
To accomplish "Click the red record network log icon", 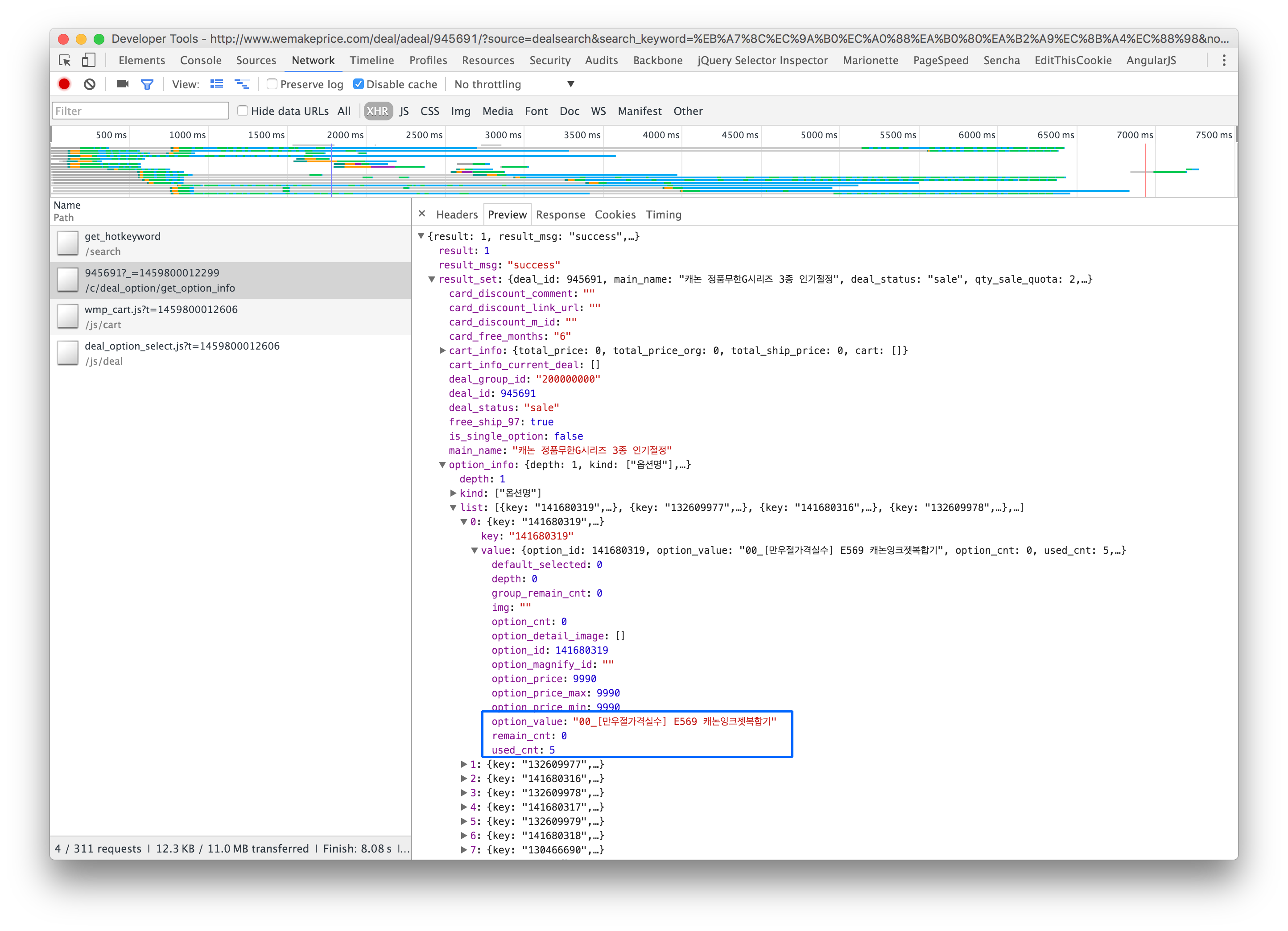I will click(64, 84).
